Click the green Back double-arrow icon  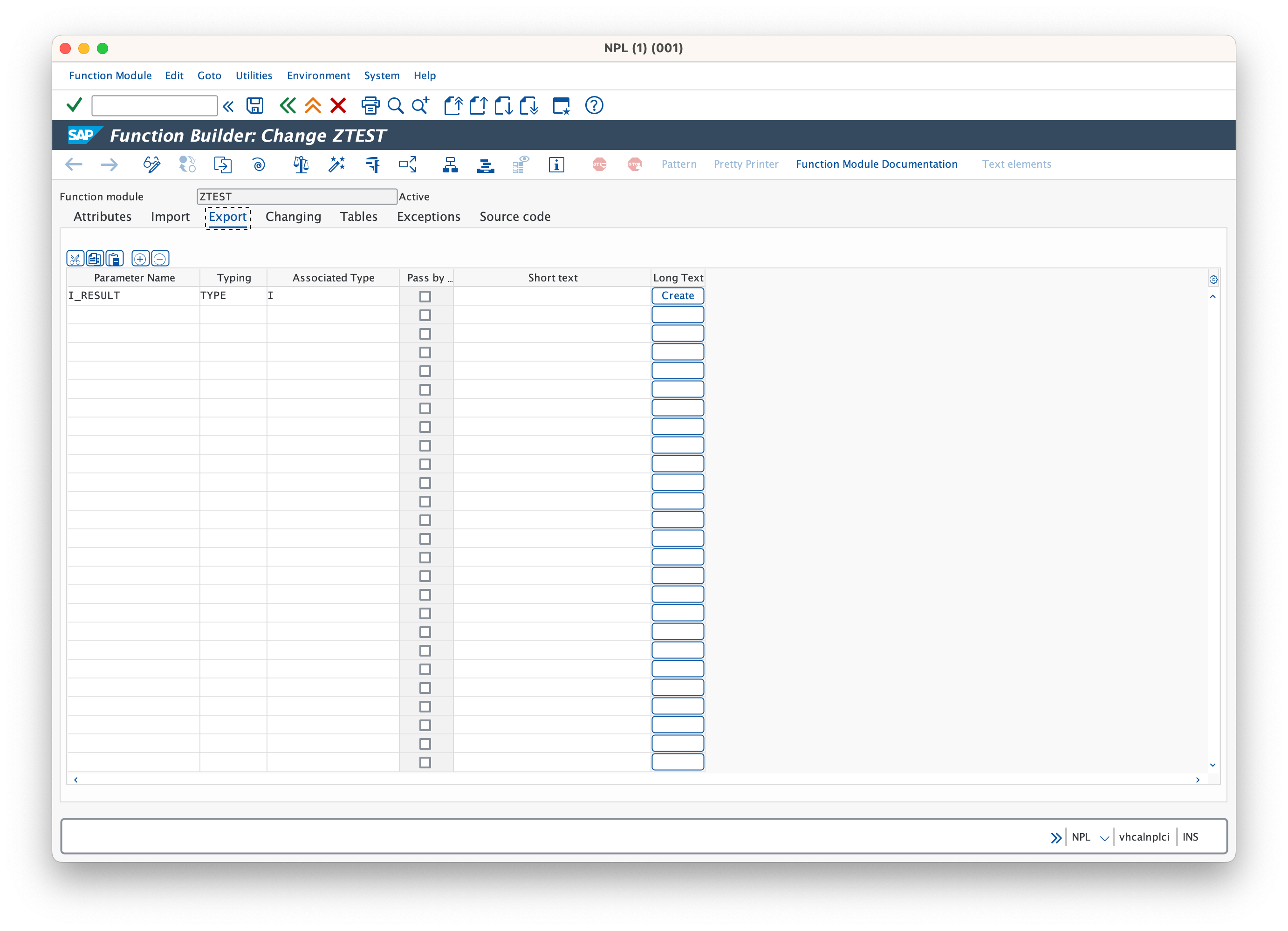(288, 106)
